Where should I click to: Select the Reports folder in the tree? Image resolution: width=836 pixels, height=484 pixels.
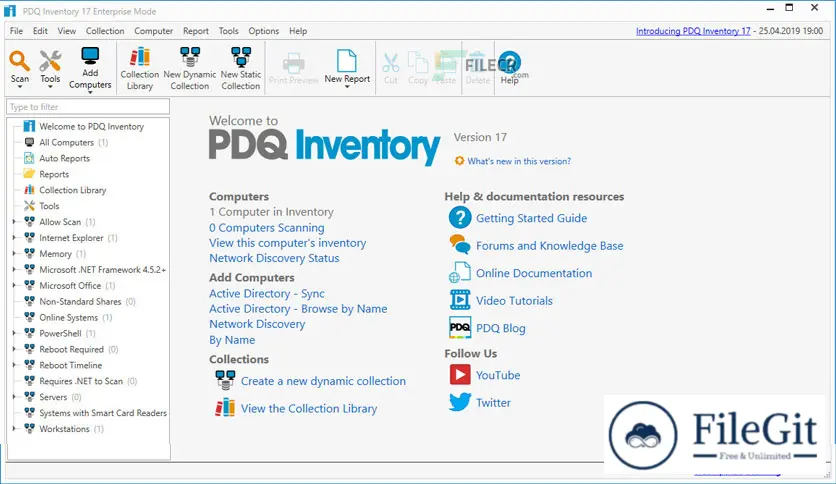(x=54, y=174)
